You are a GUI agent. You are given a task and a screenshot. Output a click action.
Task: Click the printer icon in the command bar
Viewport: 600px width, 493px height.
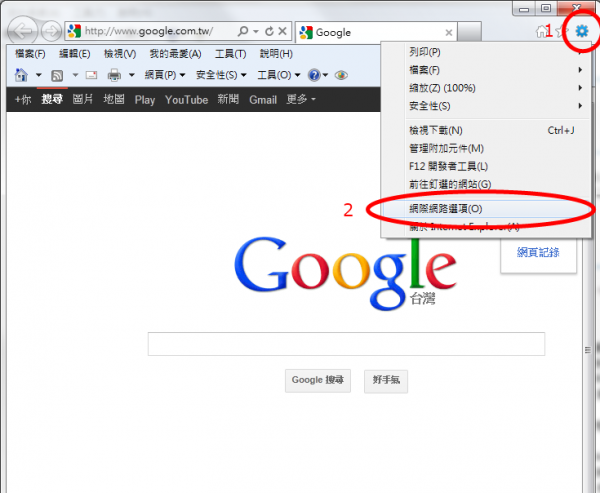[x=114, y=75]
